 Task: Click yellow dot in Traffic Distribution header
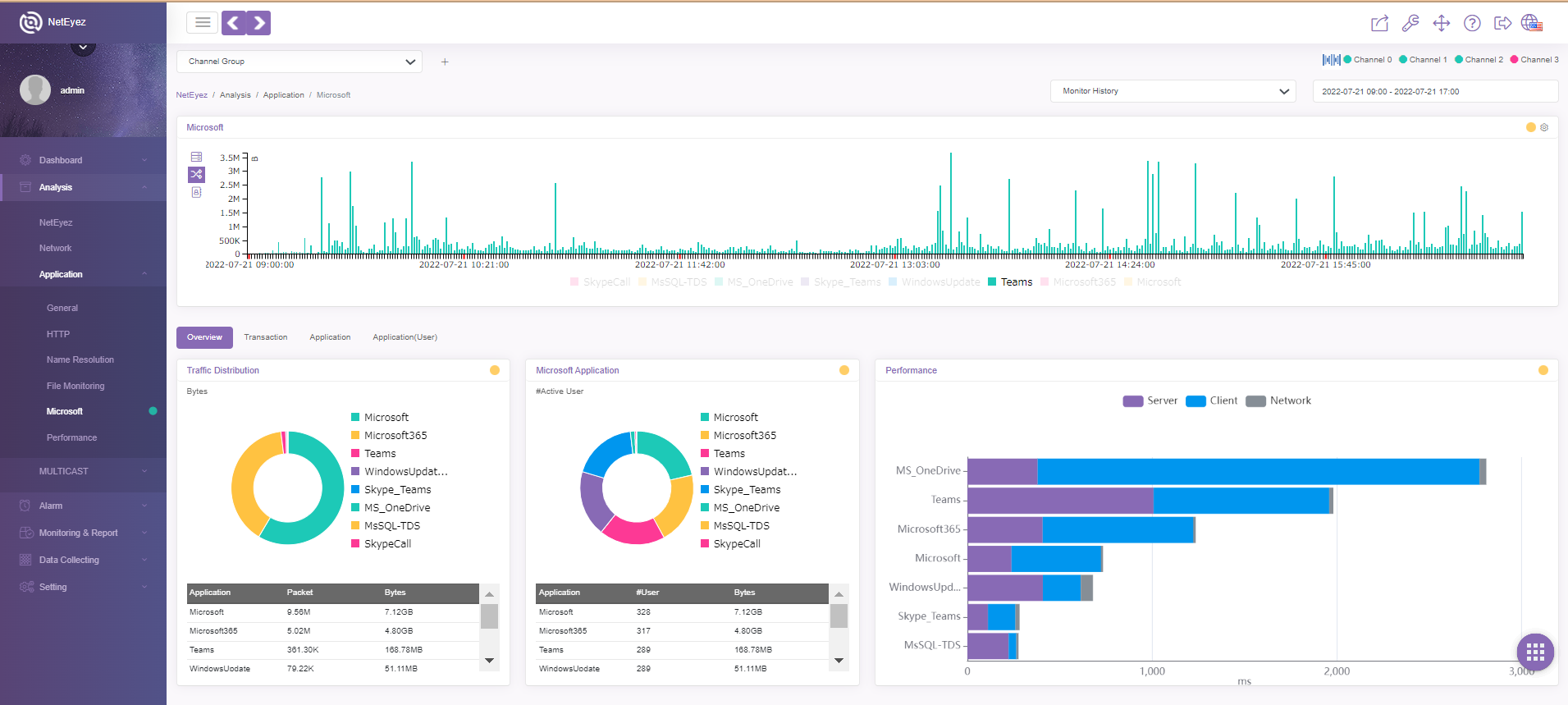click(495, 370)
